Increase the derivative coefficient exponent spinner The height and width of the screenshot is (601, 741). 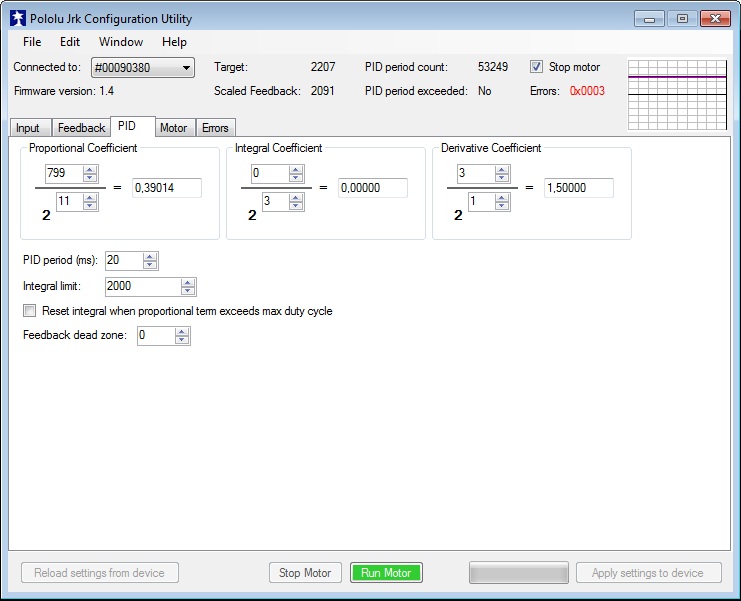click(x=503, y=198)
